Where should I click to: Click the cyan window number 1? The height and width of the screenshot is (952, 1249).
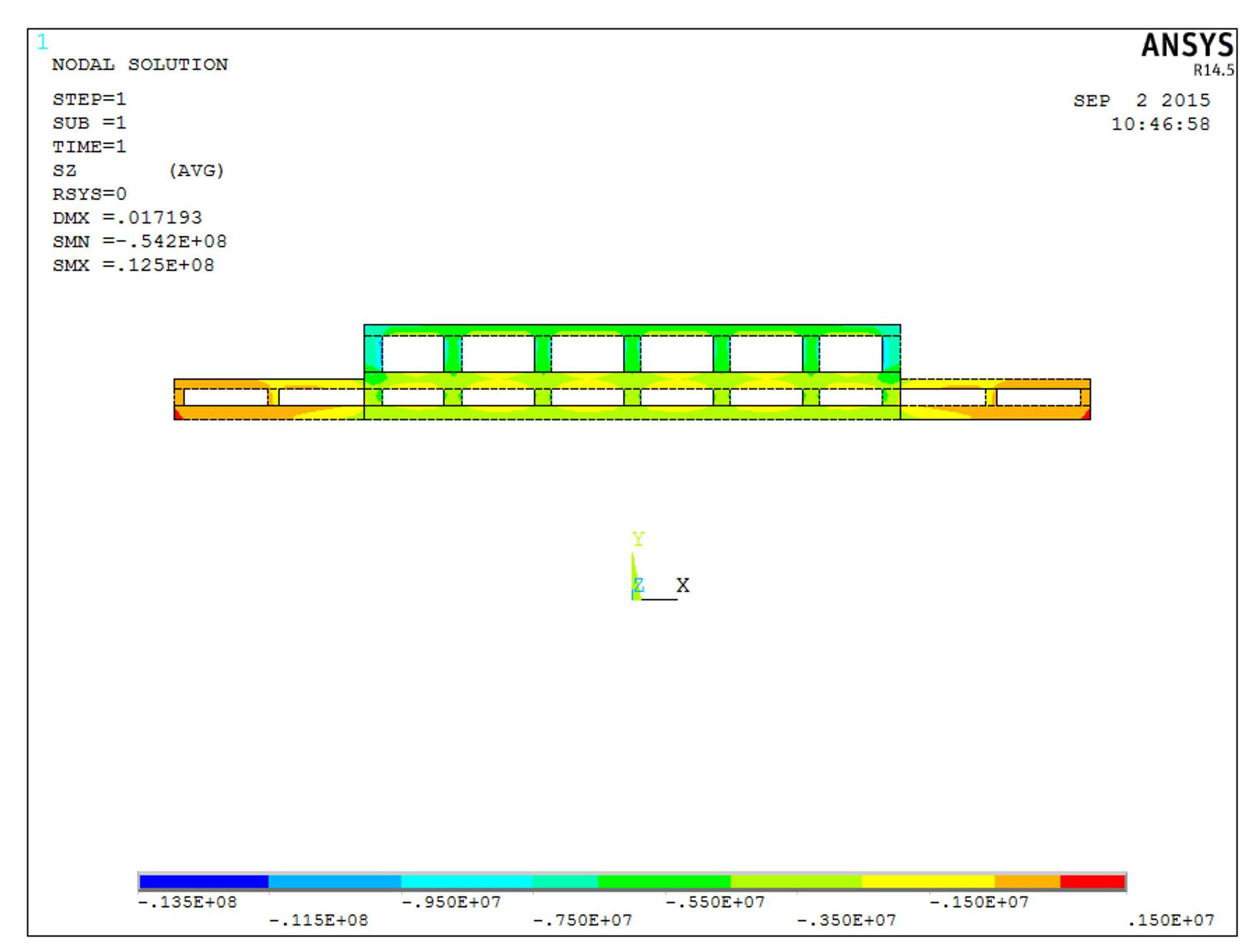(x=42, y=42)
